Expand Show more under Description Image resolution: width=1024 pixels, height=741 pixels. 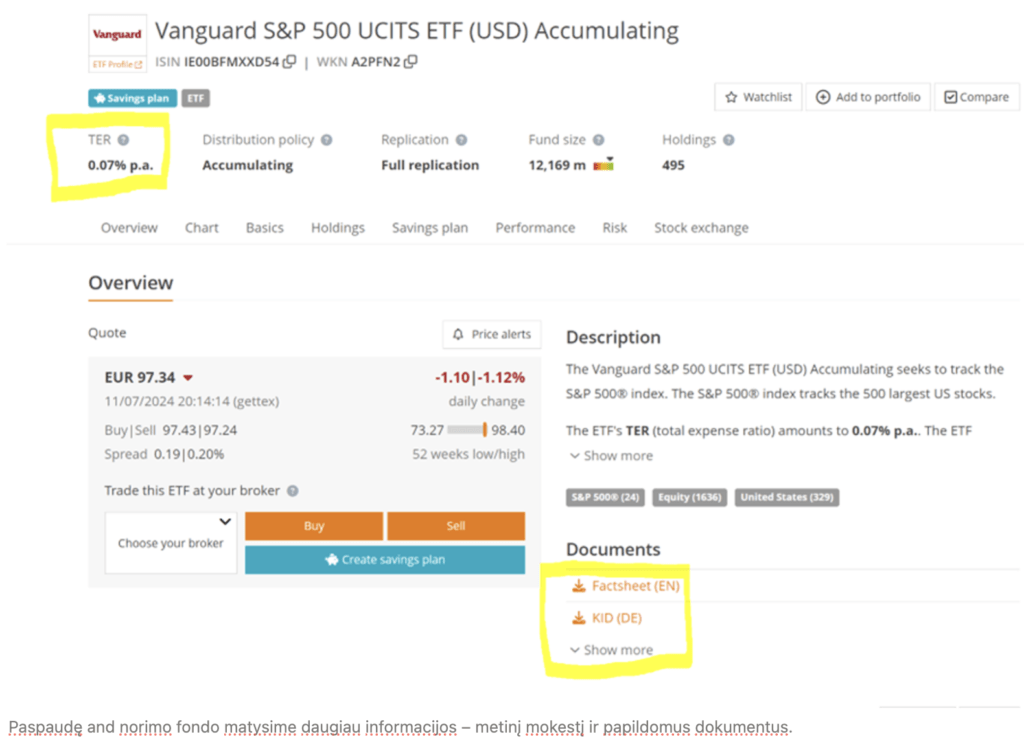(611, 456)
